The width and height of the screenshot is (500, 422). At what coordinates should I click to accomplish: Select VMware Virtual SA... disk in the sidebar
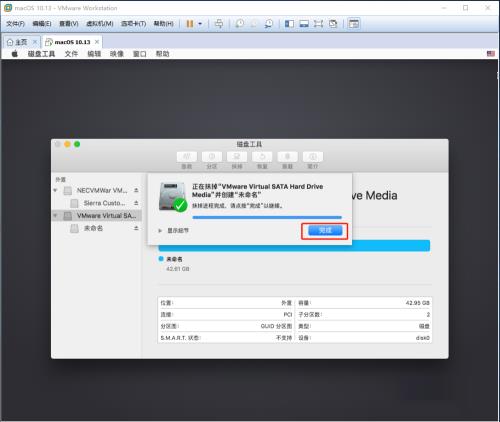(x=97, y=216)
